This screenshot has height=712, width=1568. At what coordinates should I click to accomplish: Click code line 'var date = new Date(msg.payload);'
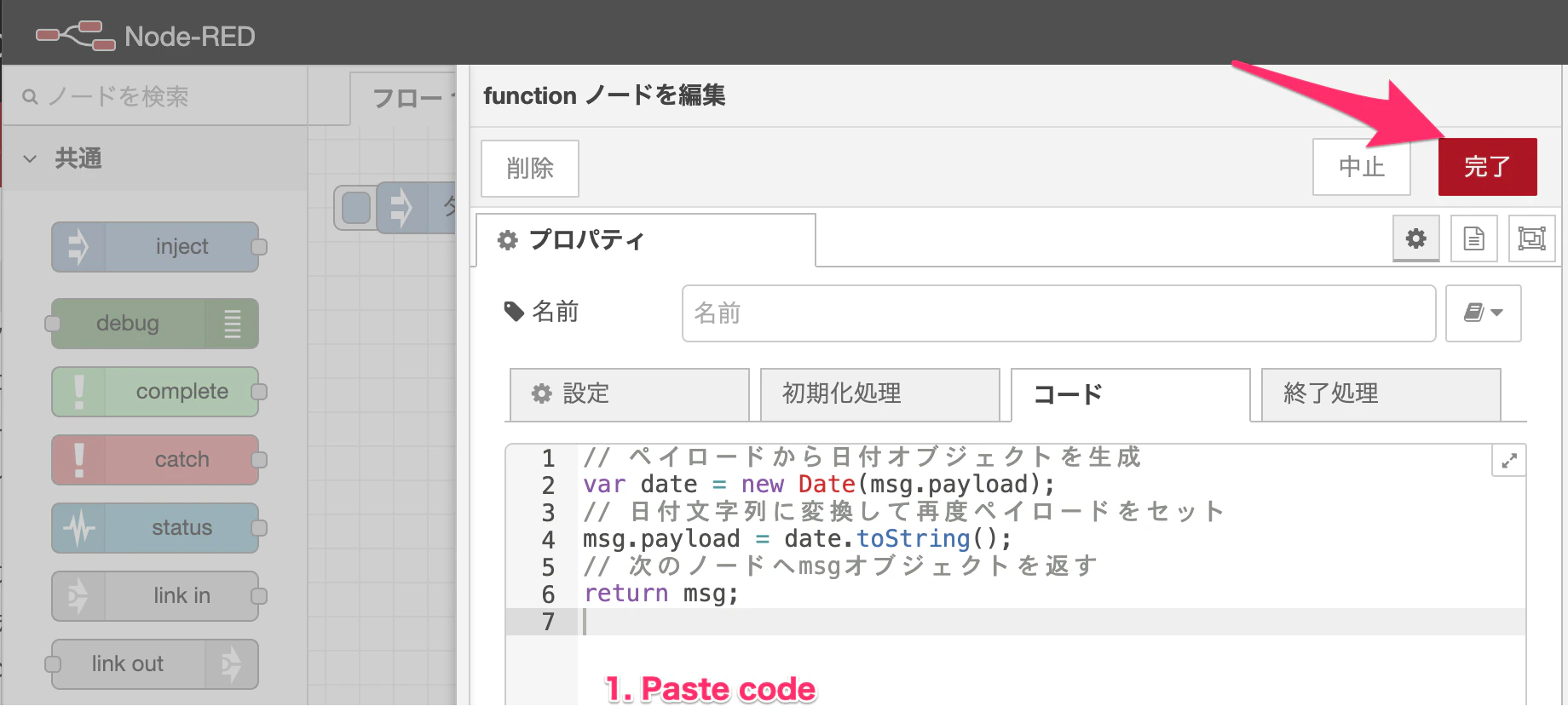pos(819,485)
